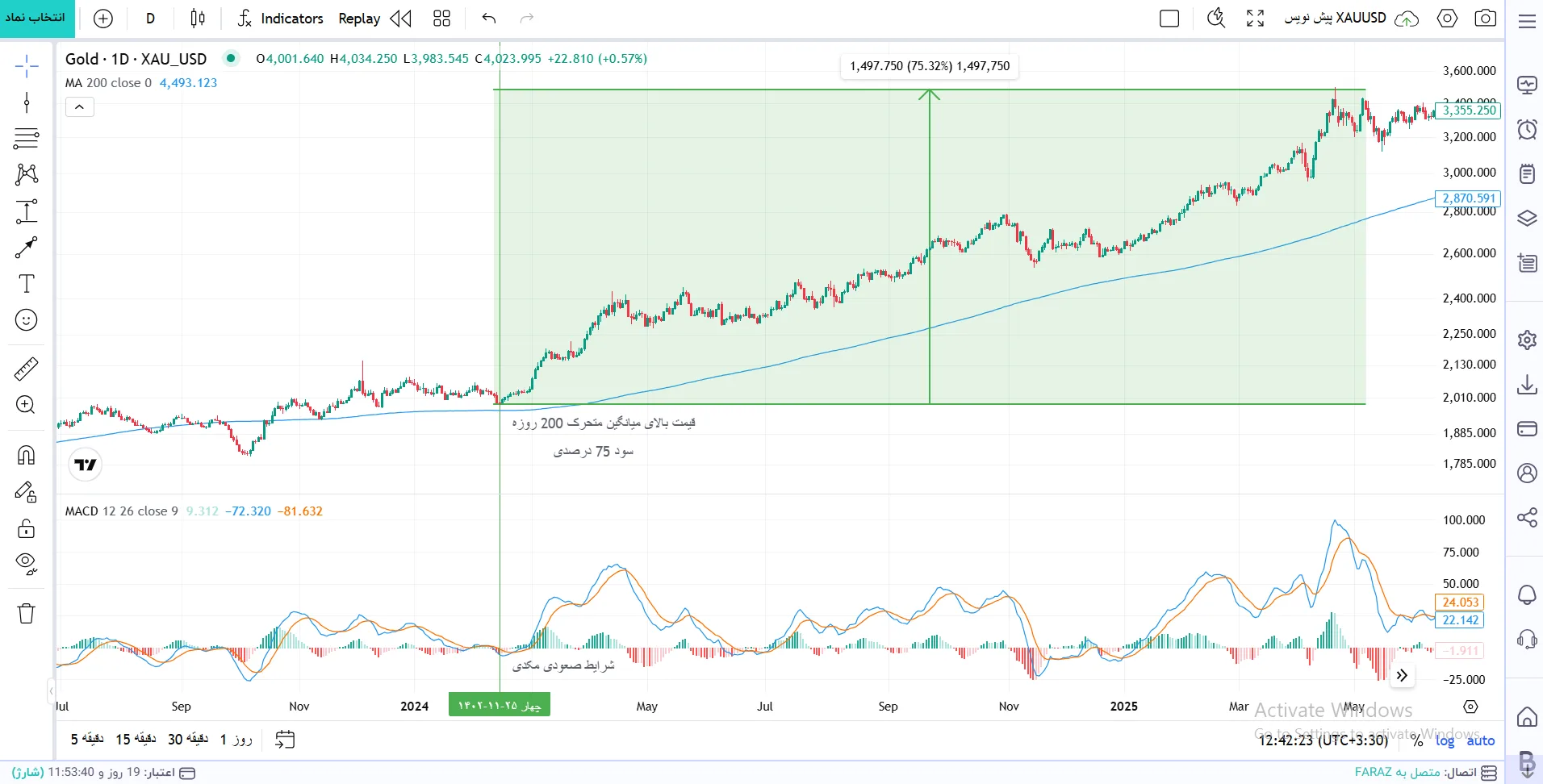Screen dimensions: 1543x784
Task: Toggle magnet mode for drawings
Action: (x=27, y=456)
